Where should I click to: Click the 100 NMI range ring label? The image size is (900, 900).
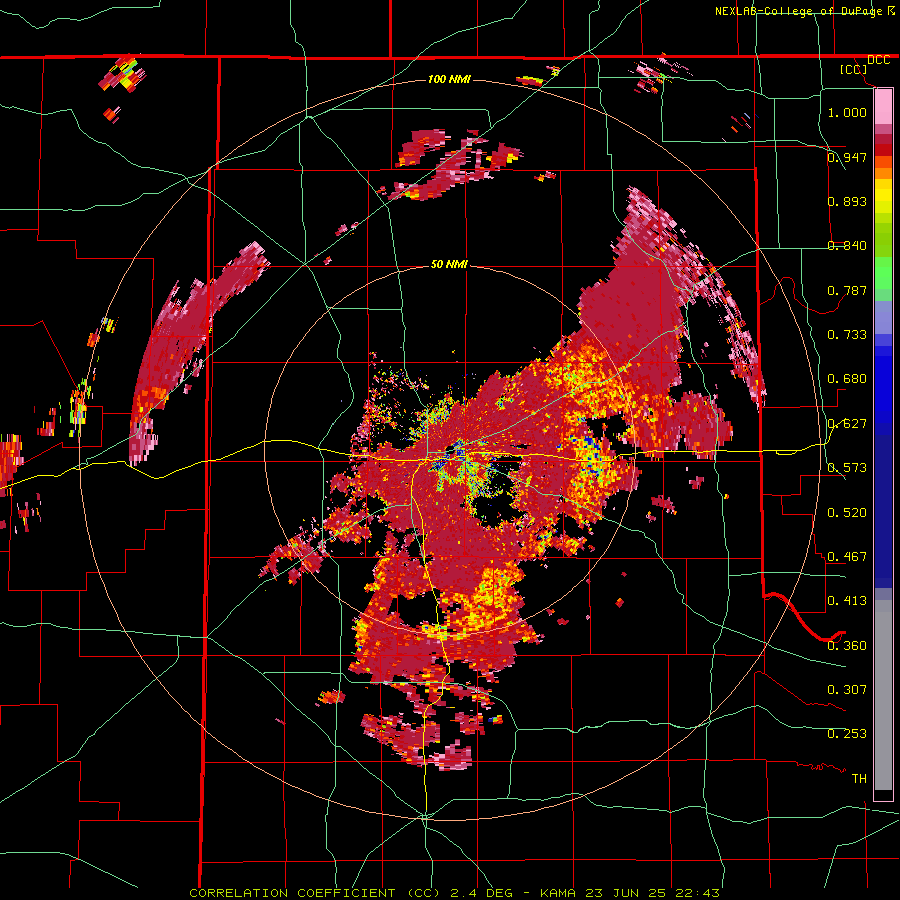coord(449,79)
